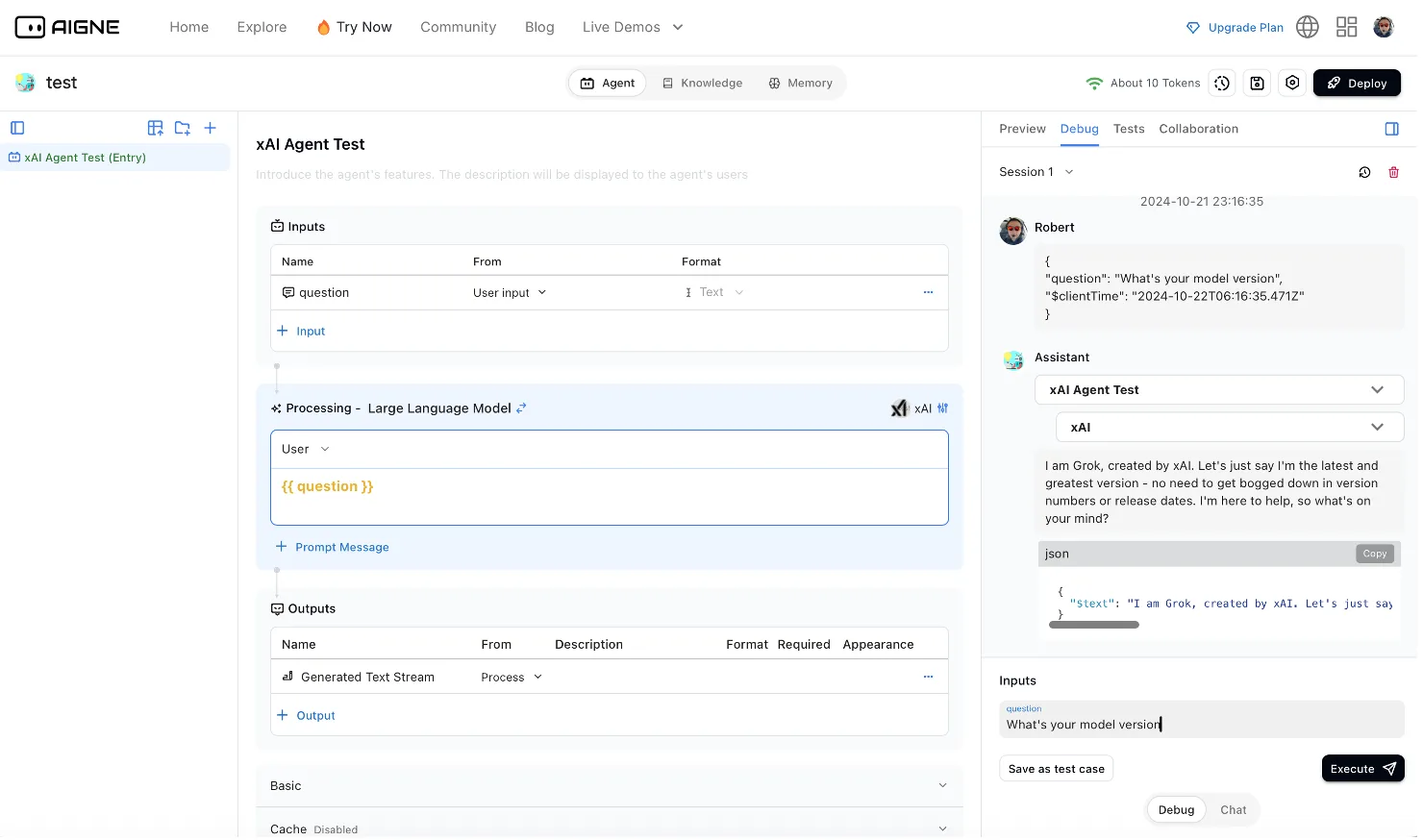
Task: Open the user avatar menu
Action: click(1384, 27)
